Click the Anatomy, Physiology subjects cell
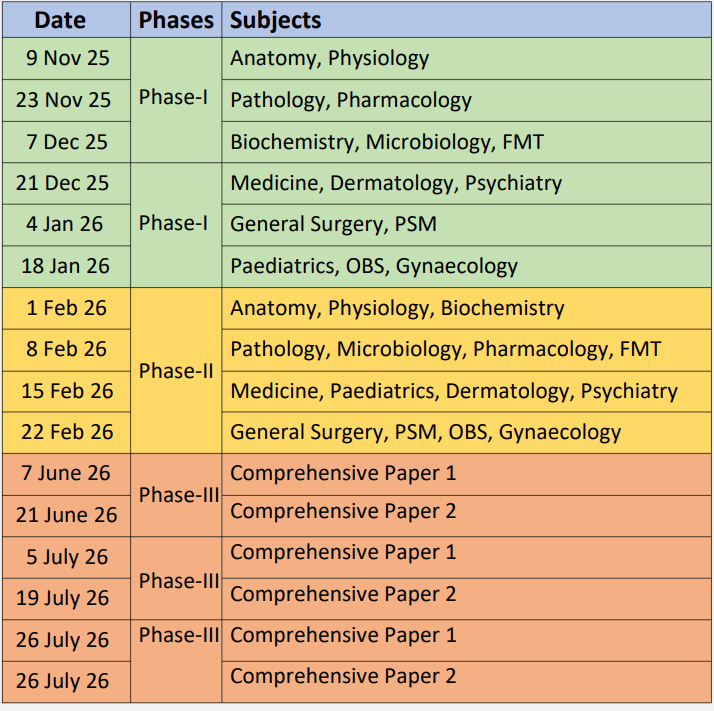 tap(329, 58)
